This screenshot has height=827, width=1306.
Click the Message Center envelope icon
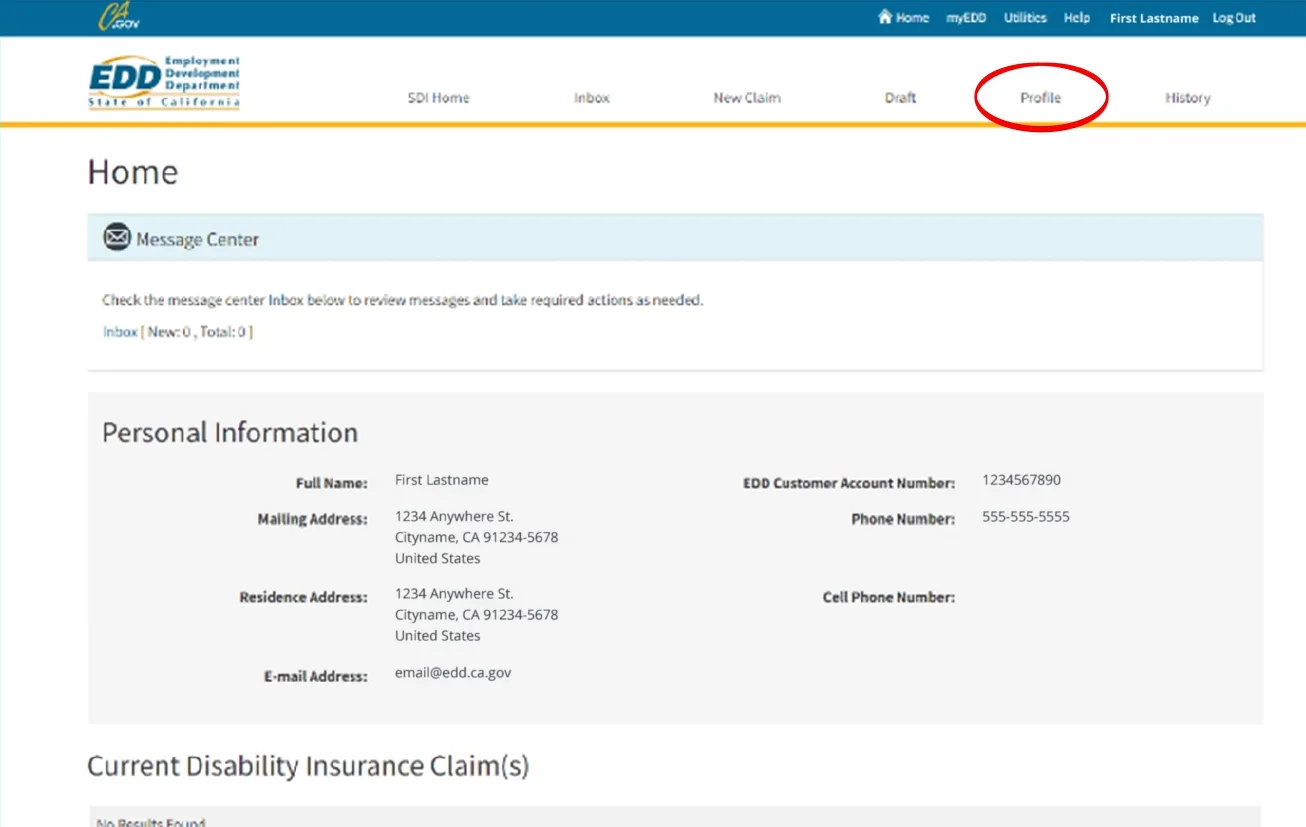tap(117, 238)
